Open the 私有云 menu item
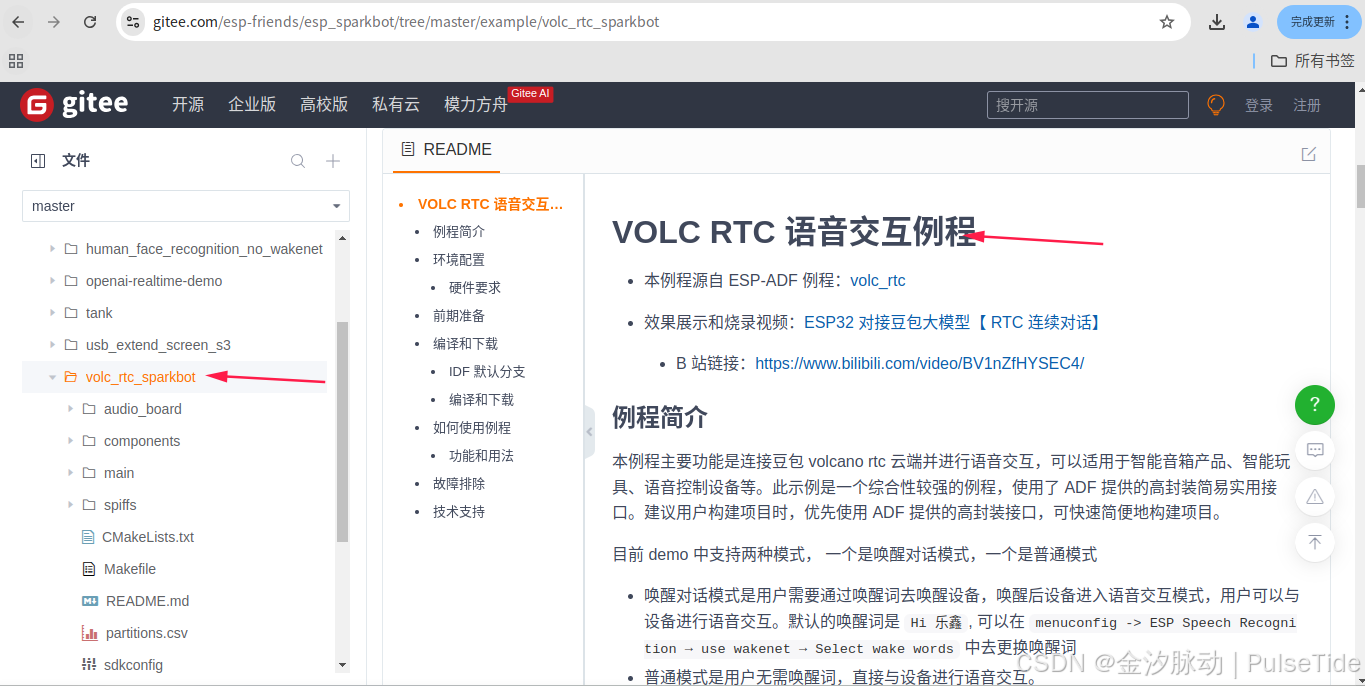1365x686 pixels. 396,104
